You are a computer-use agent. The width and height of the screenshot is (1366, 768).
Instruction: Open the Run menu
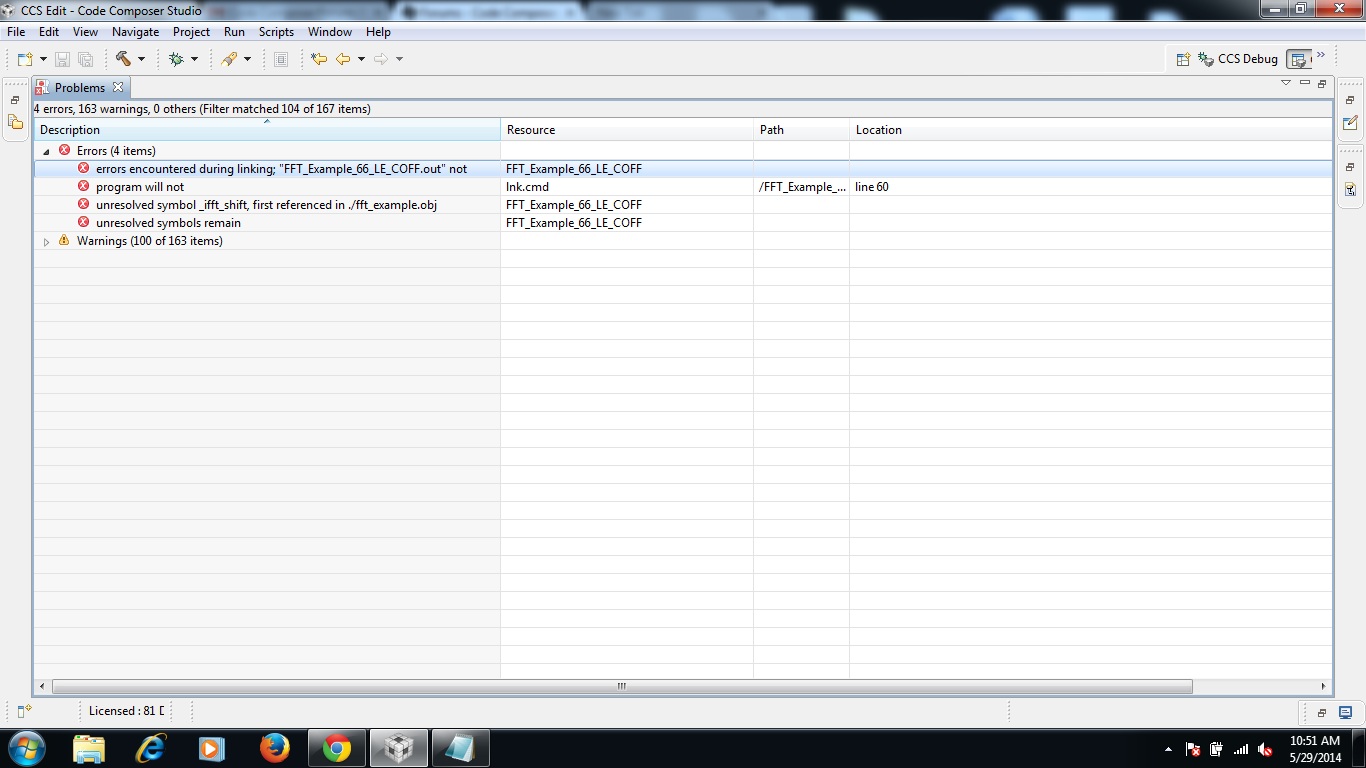(234, 32)
